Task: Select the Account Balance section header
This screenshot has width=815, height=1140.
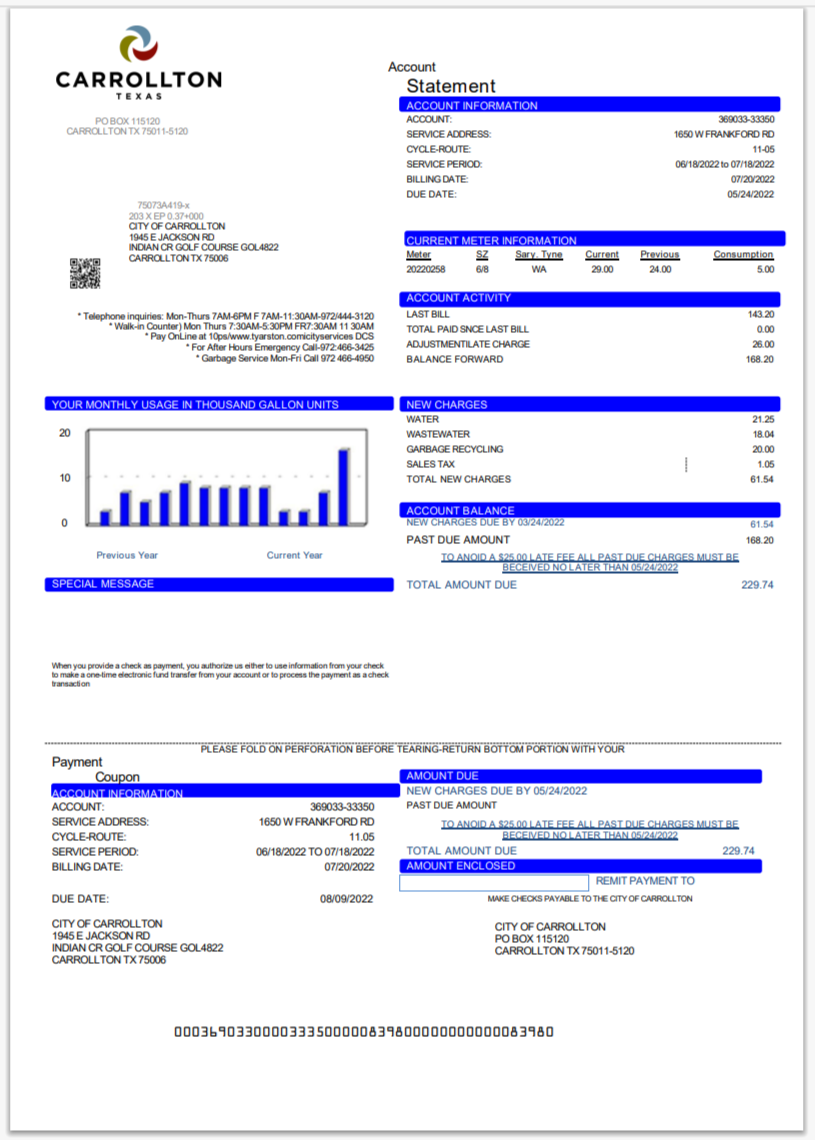Action: (x=590, y=510)
